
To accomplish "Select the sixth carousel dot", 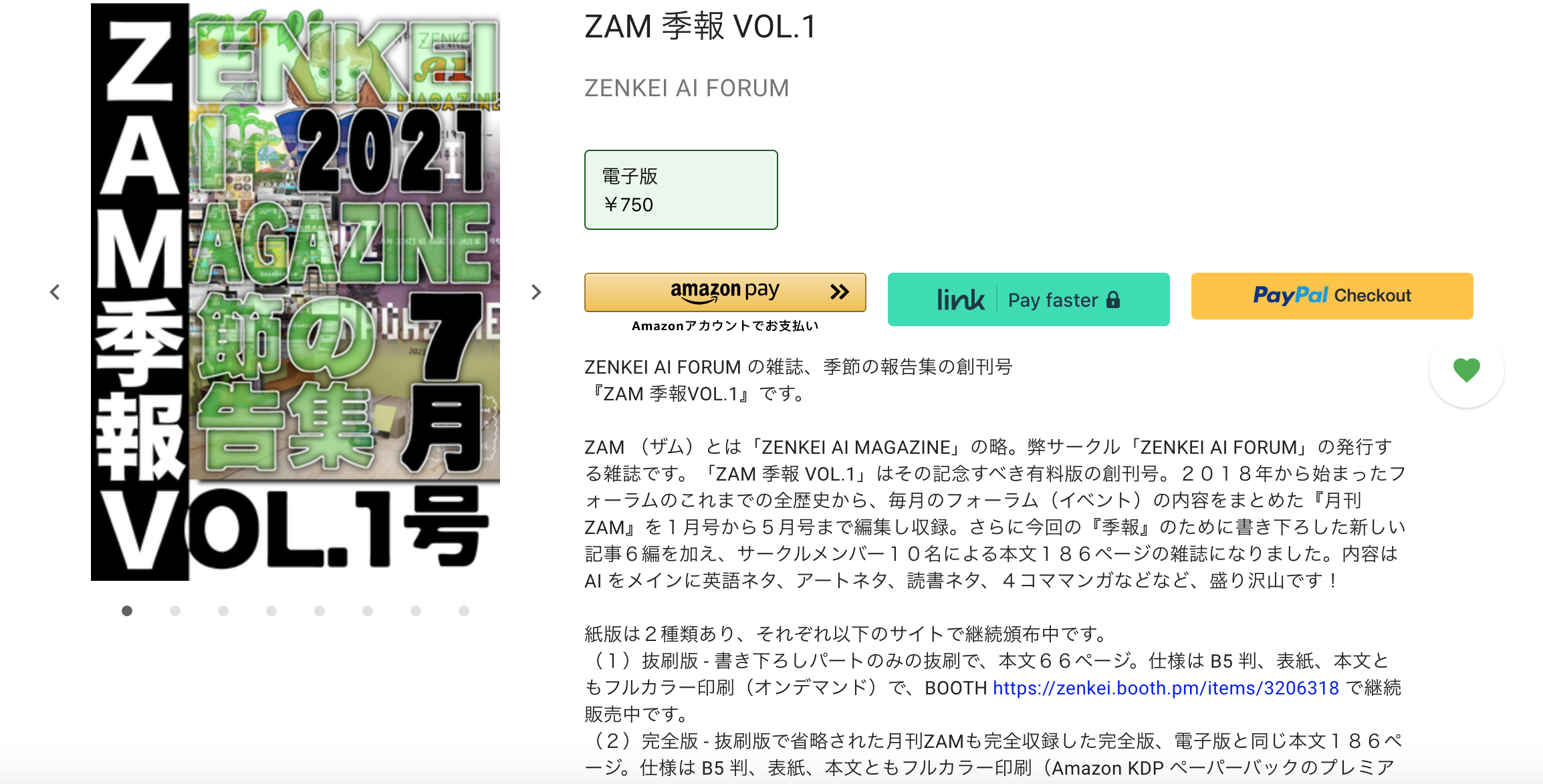I will (368, 611).
